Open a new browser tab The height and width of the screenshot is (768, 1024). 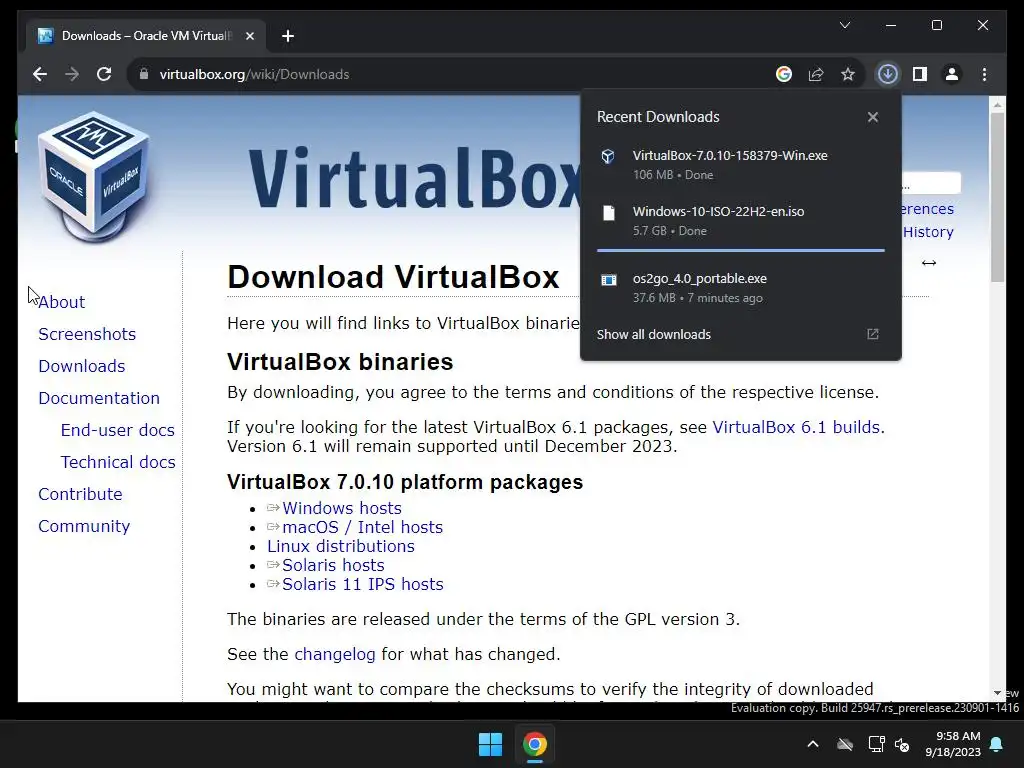pyautogui.click(x=288, y=36)
